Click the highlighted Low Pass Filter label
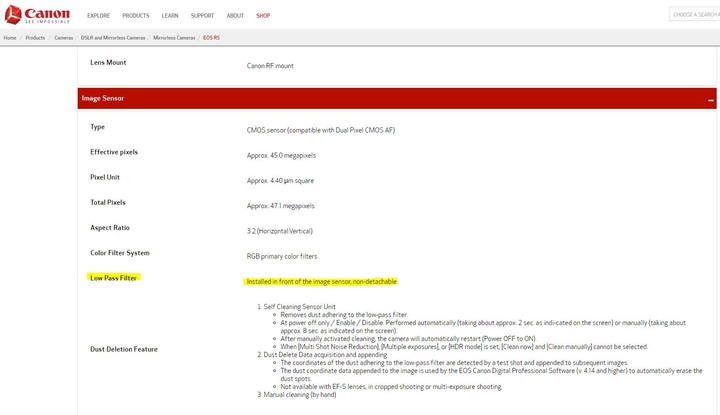This screenshot has height=415, width=720. (x=113, y=278)
